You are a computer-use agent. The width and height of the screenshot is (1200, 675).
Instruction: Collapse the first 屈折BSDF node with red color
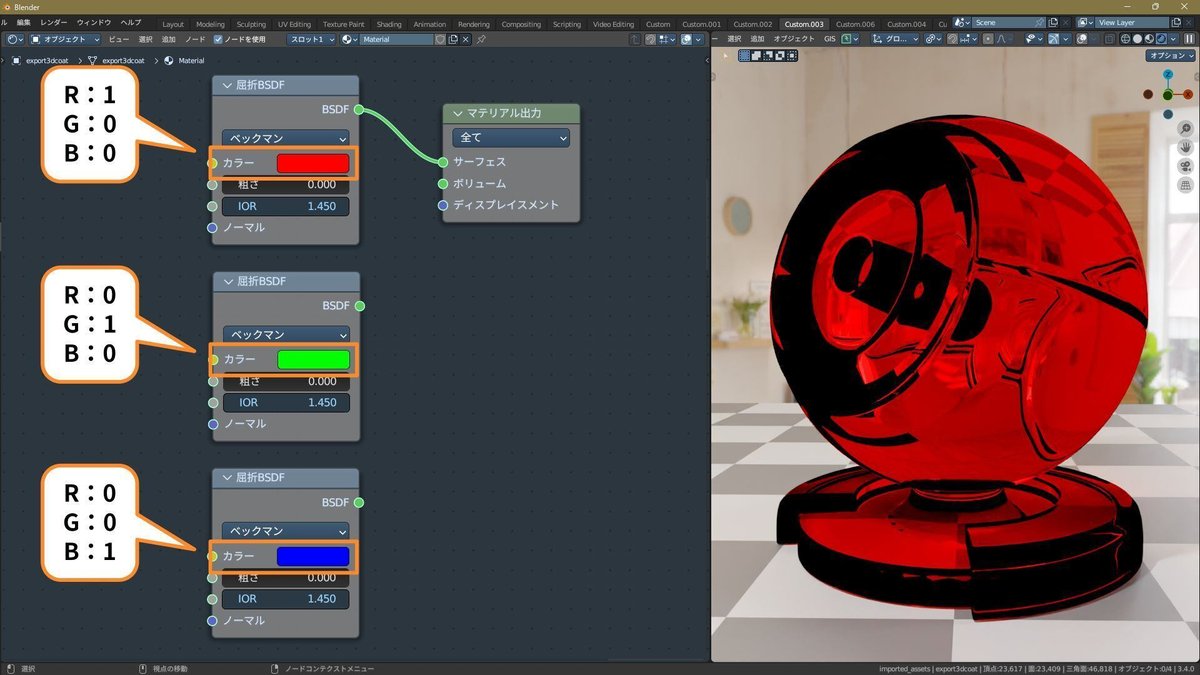227,86
